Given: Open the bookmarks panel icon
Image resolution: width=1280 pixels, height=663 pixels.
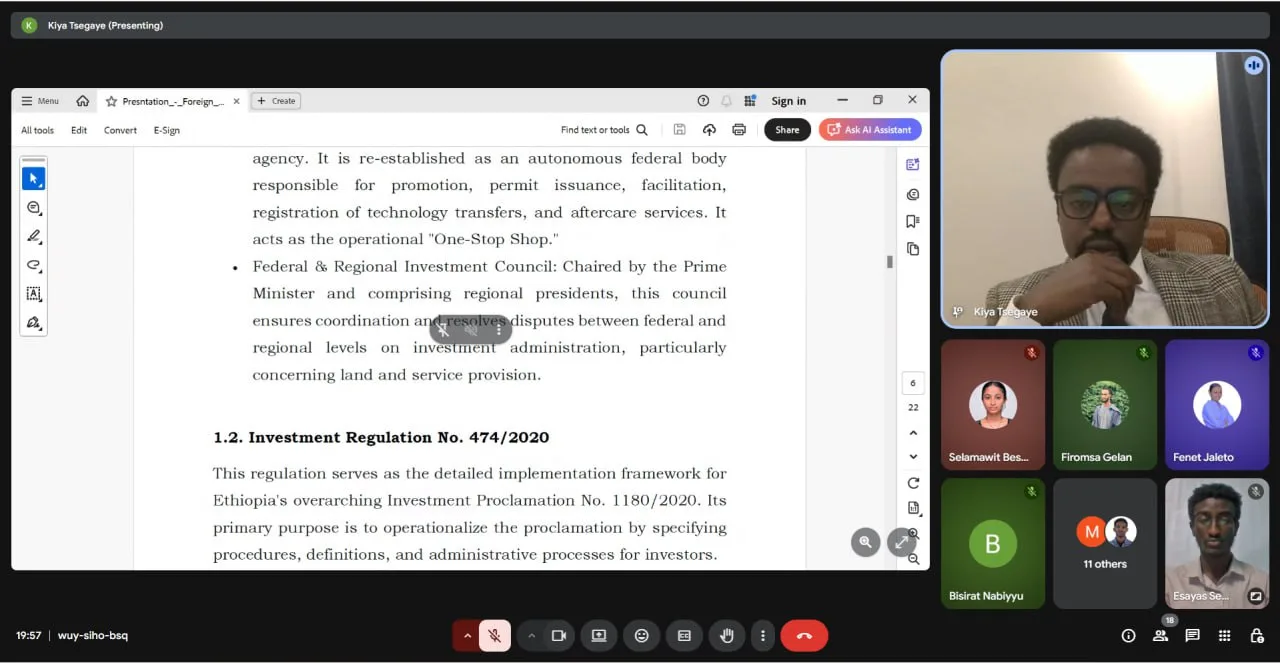Looking at the screenshot, I should tap(912, 221).
